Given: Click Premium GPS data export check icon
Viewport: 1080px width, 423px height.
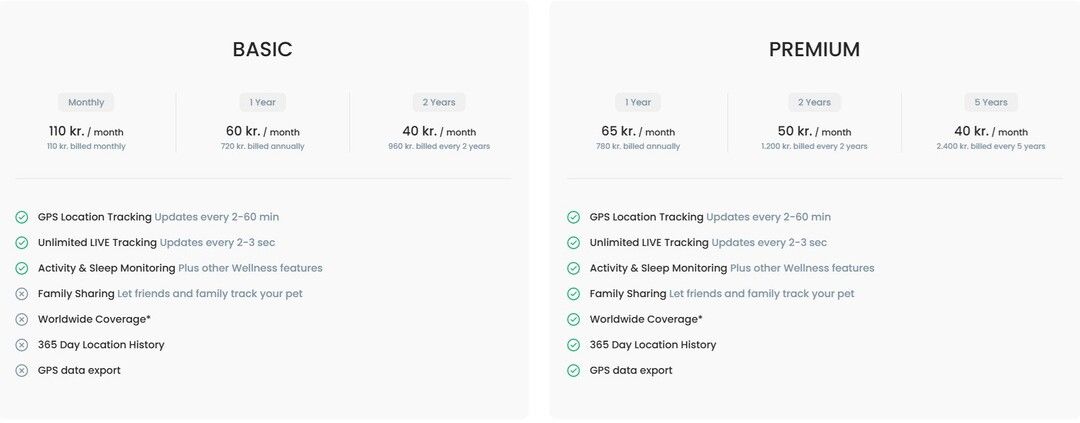Looking at the screenshot, I should [x=573, y=371].
